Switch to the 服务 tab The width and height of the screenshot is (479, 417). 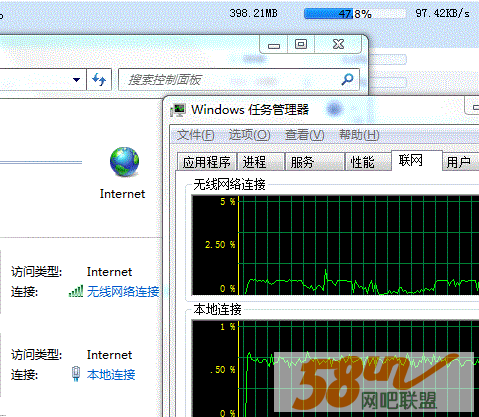(315, 162)
